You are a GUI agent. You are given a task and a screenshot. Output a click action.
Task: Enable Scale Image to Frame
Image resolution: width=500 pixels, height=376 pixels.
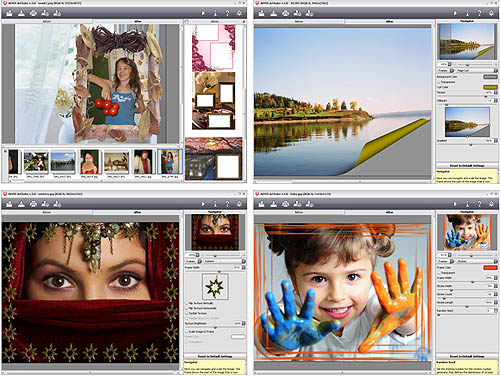187,332
